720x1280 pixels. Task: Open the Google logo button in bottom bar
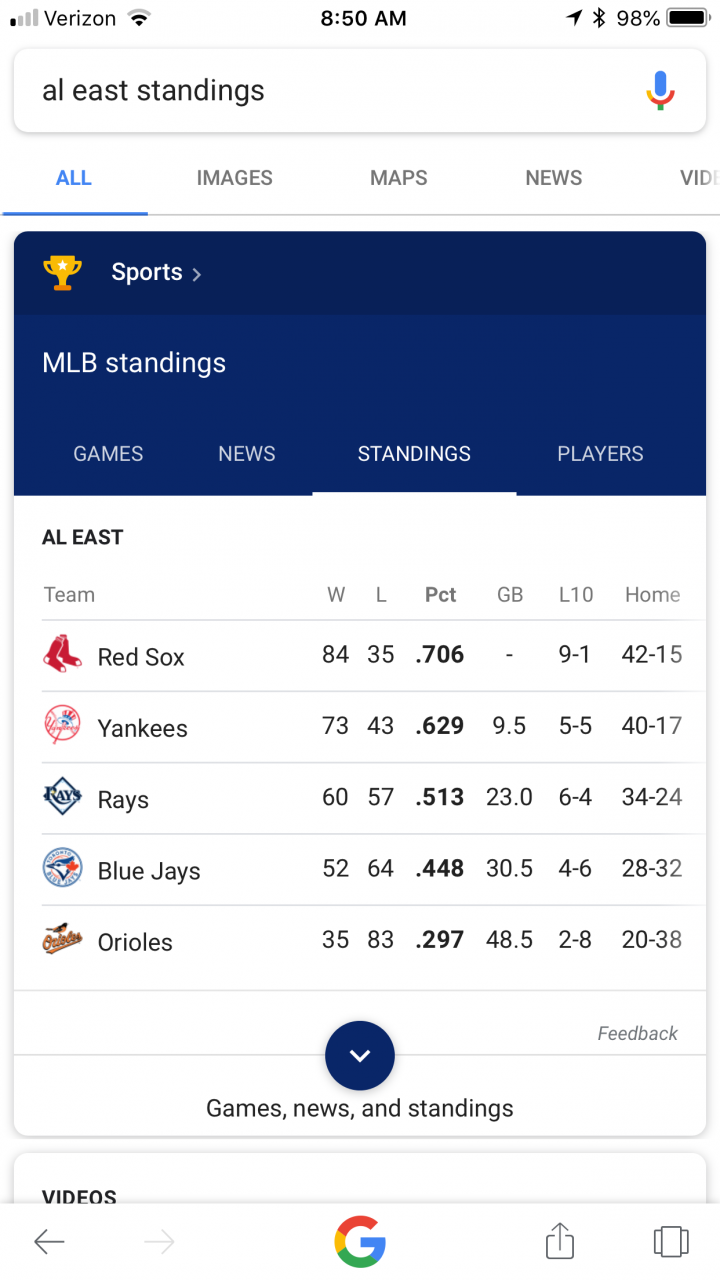tap(360, 1241)
